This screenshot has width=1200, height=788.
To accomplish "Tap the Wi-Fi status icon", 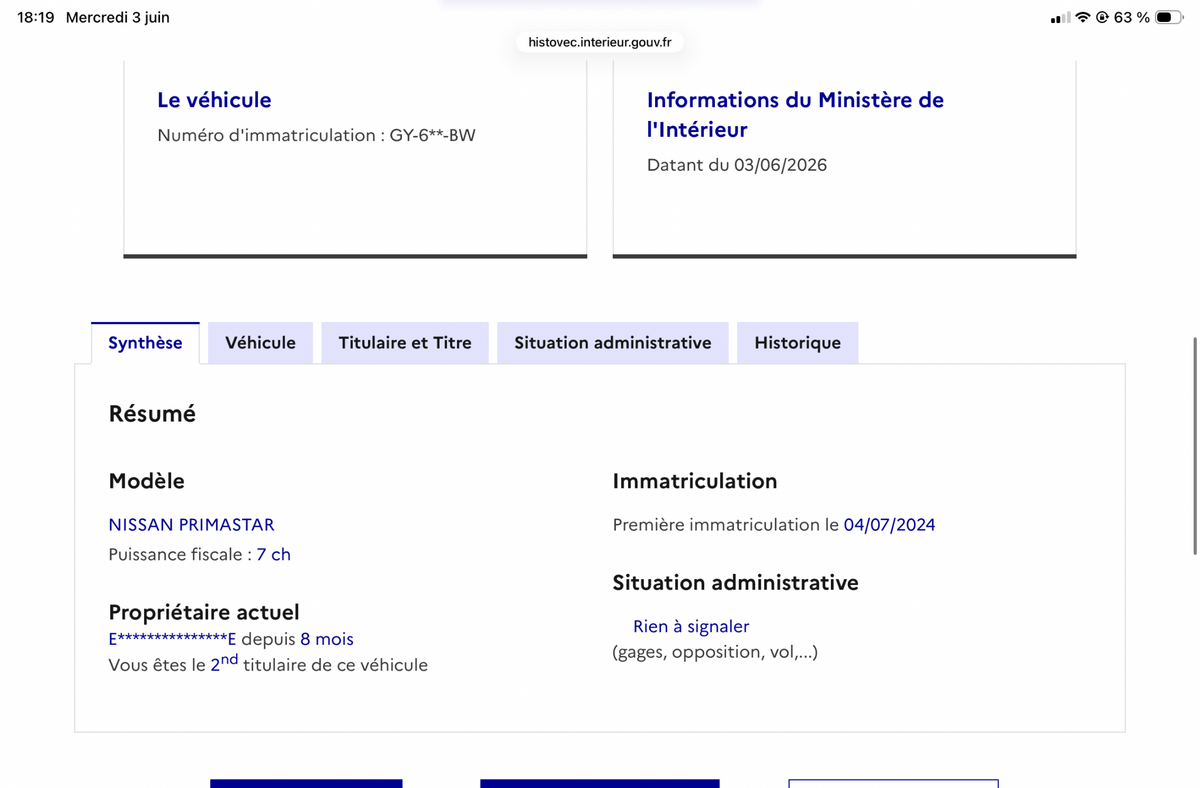I will (1082, 17).
